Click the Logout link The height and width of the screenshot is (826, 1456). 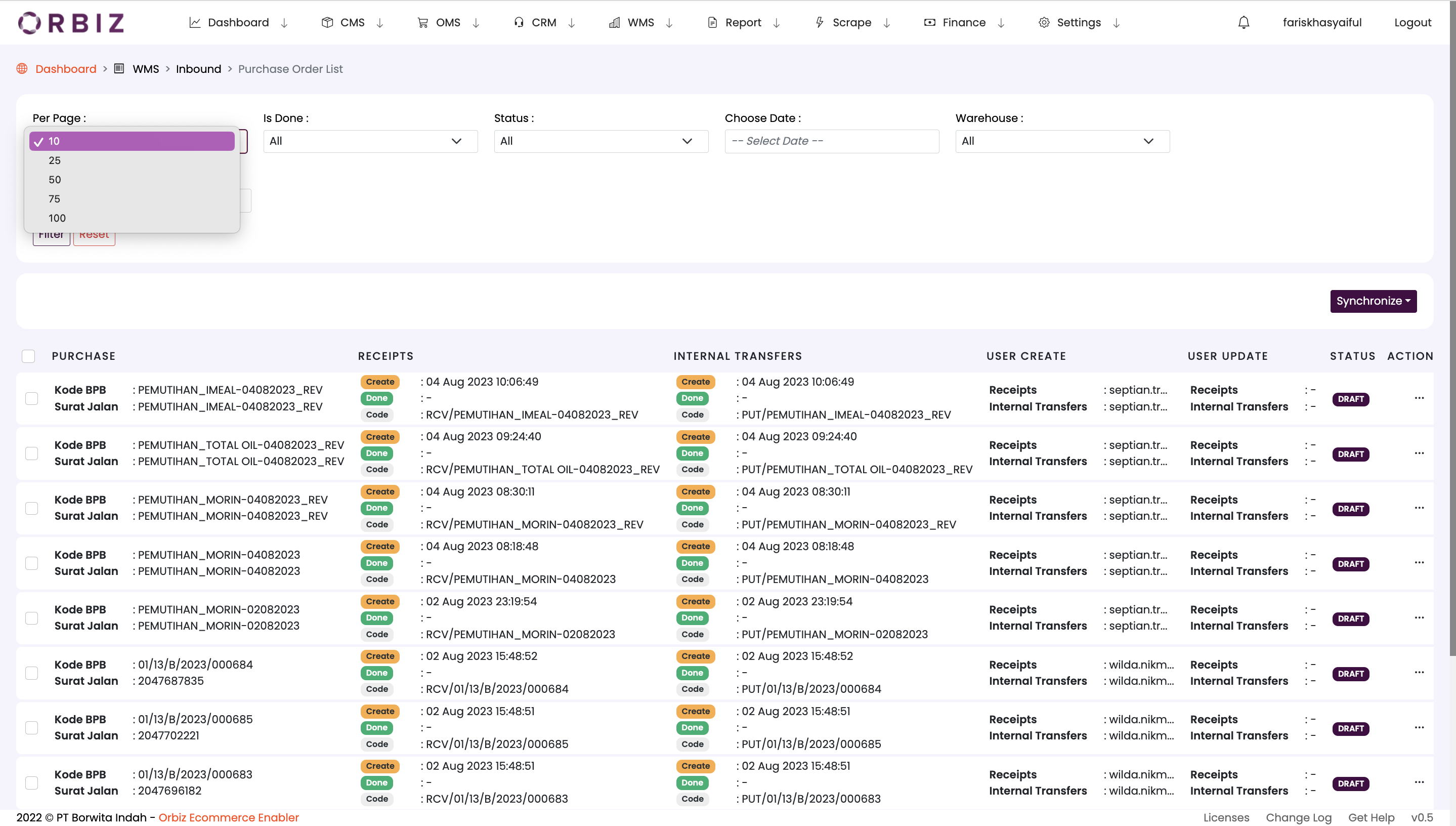(x=1412, y=23)
